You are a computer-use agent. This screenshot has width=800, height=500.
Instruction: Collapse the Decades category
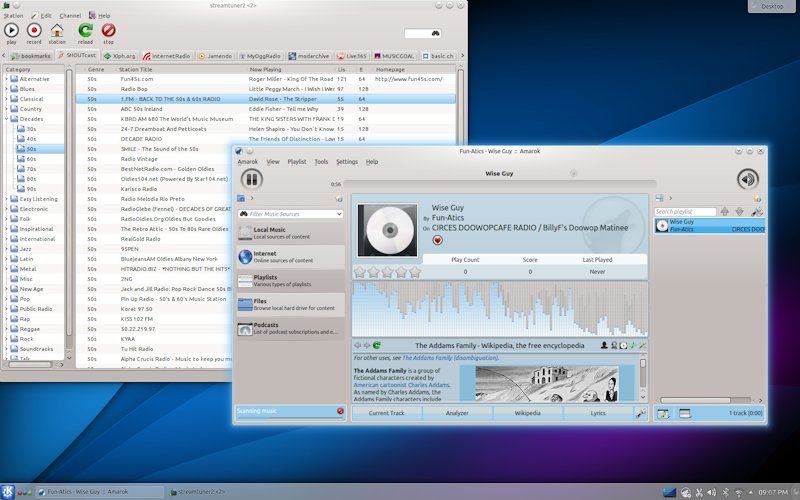pyautogui.click(x=6, y=119)
